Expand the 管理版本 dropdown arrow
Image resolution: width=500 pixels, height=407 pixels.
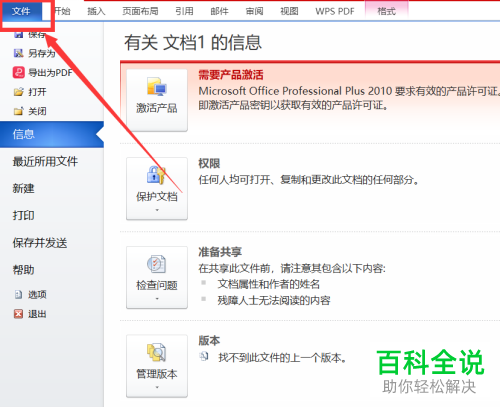pyautogui.click(x=157, y=388)
